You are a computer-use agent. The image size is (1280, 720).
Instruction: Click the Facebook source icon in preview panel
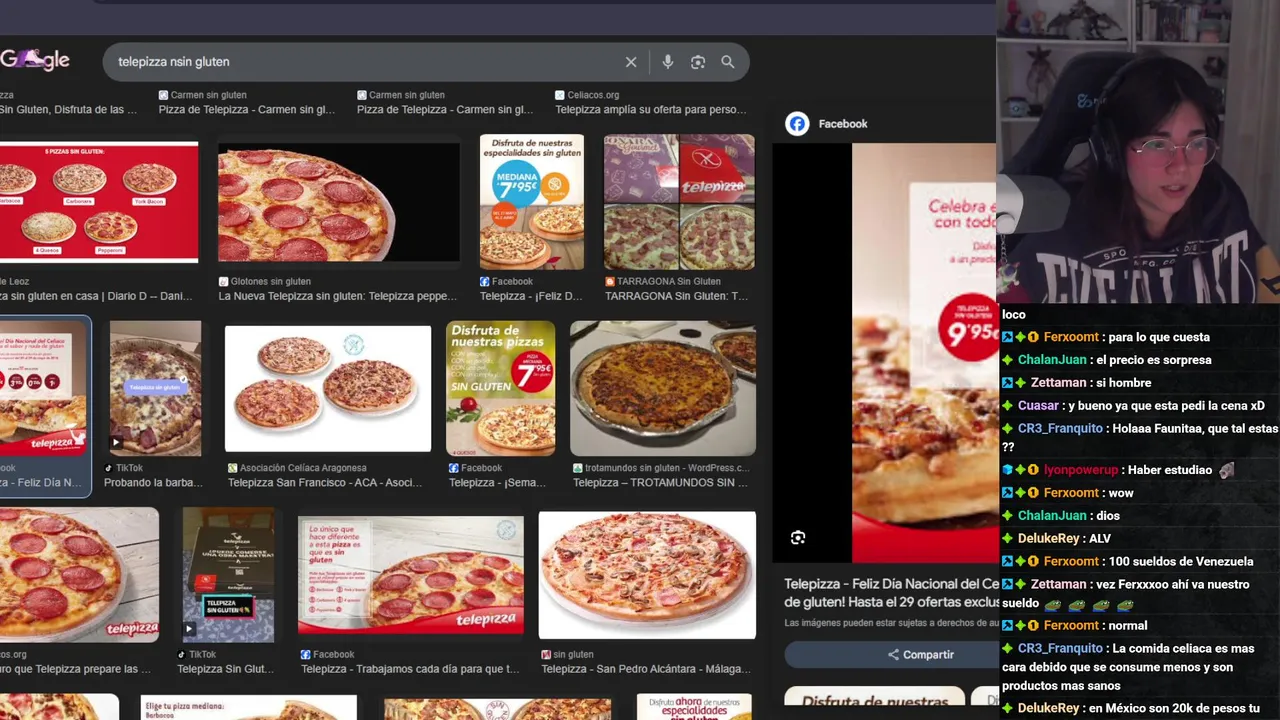797,124
